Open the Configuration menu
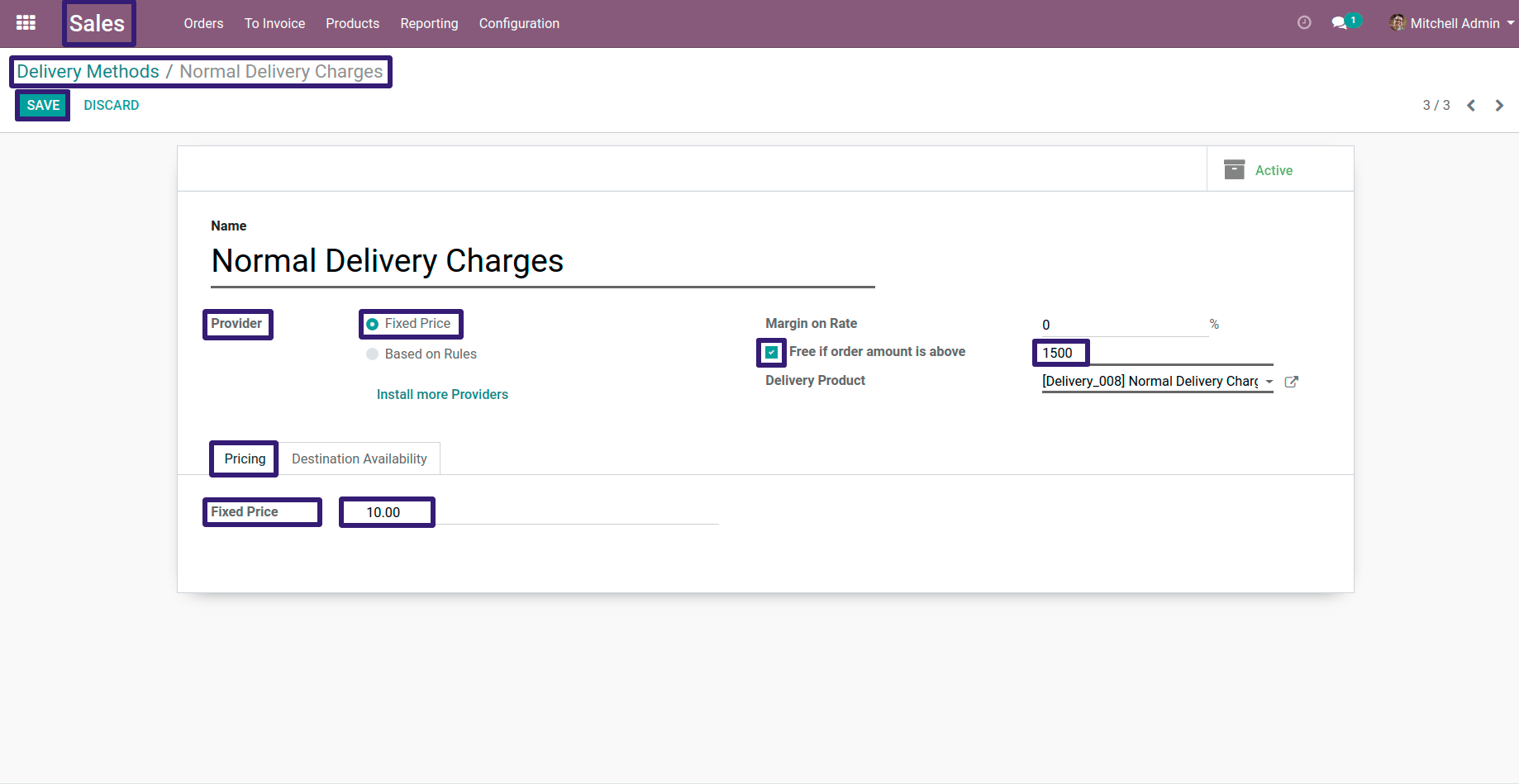 [x=519, y=23]
